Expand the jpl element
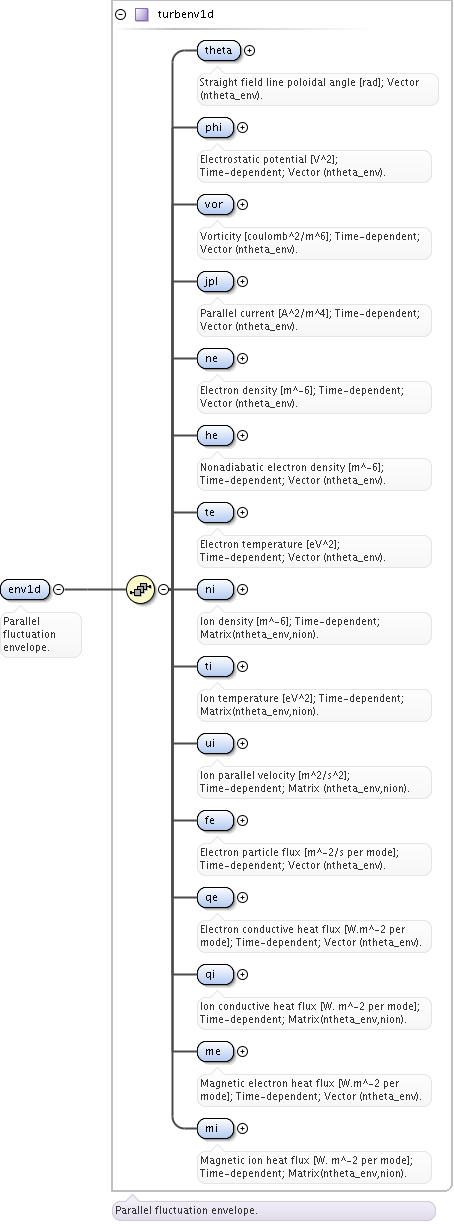 tap(242, 281)
